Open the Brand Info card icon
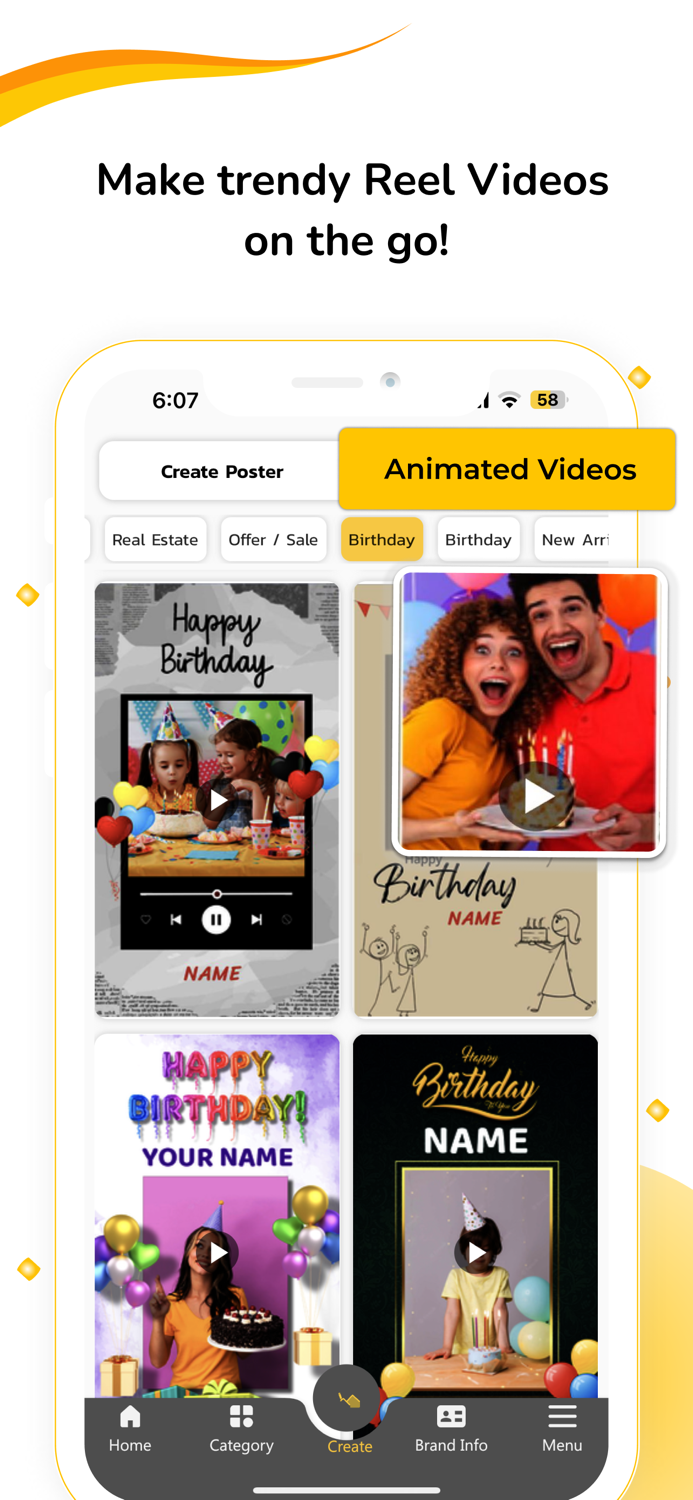 coord(451,1416)
